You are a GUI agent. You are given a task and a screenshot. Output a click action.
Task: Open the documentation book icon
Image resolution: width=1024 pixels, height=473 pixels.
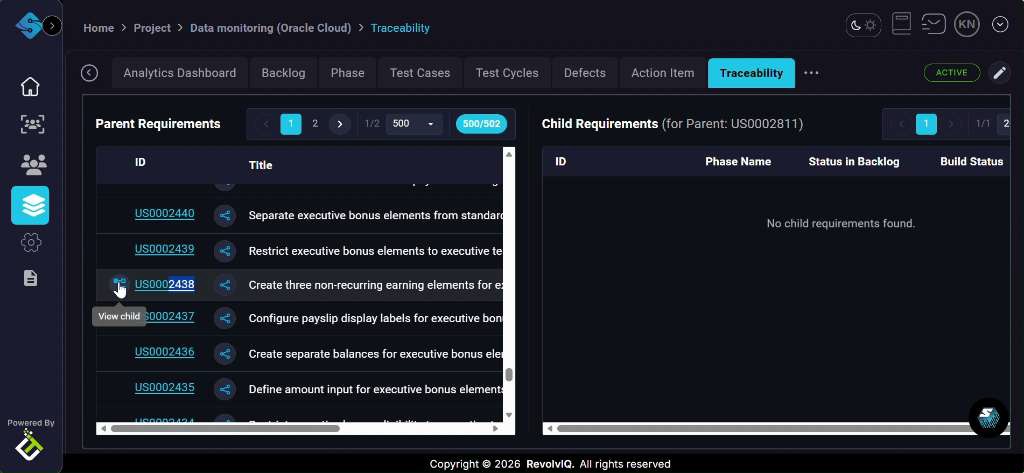coord(901,25)
